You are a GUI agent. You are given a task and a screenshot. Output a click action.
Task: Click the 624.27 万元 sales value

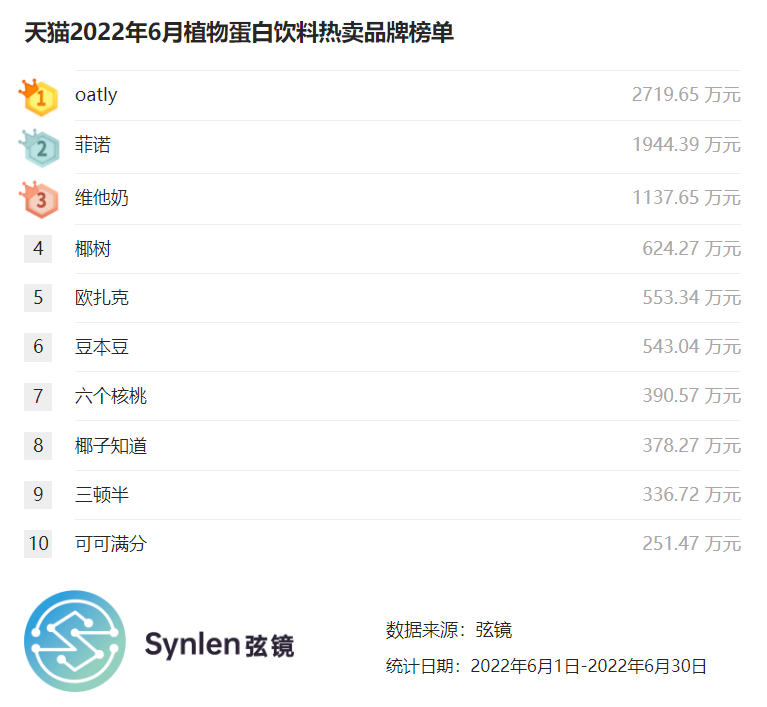click(692, 249)
